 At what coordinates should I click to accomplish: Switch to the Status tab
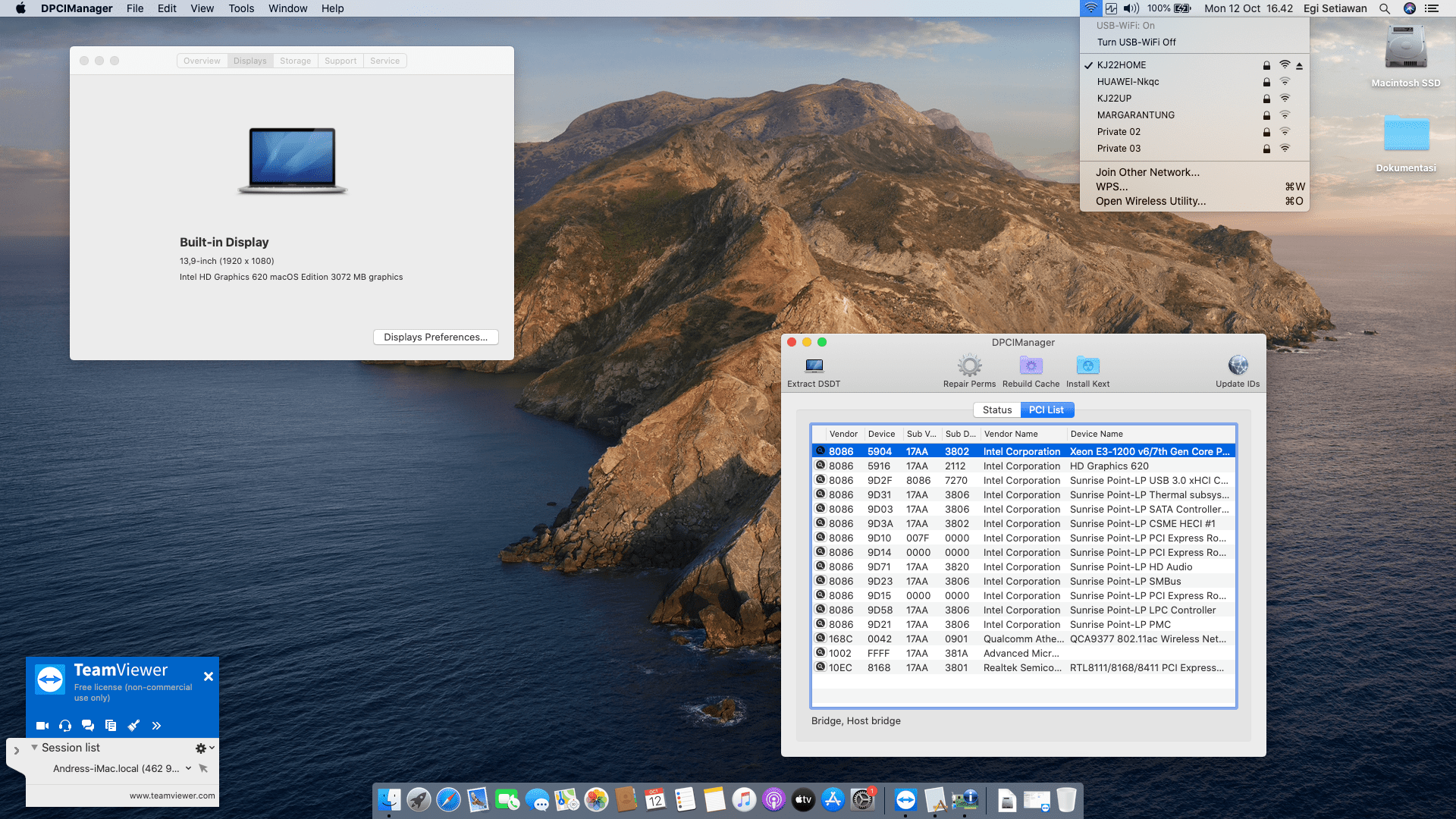[x=996, y=409]
